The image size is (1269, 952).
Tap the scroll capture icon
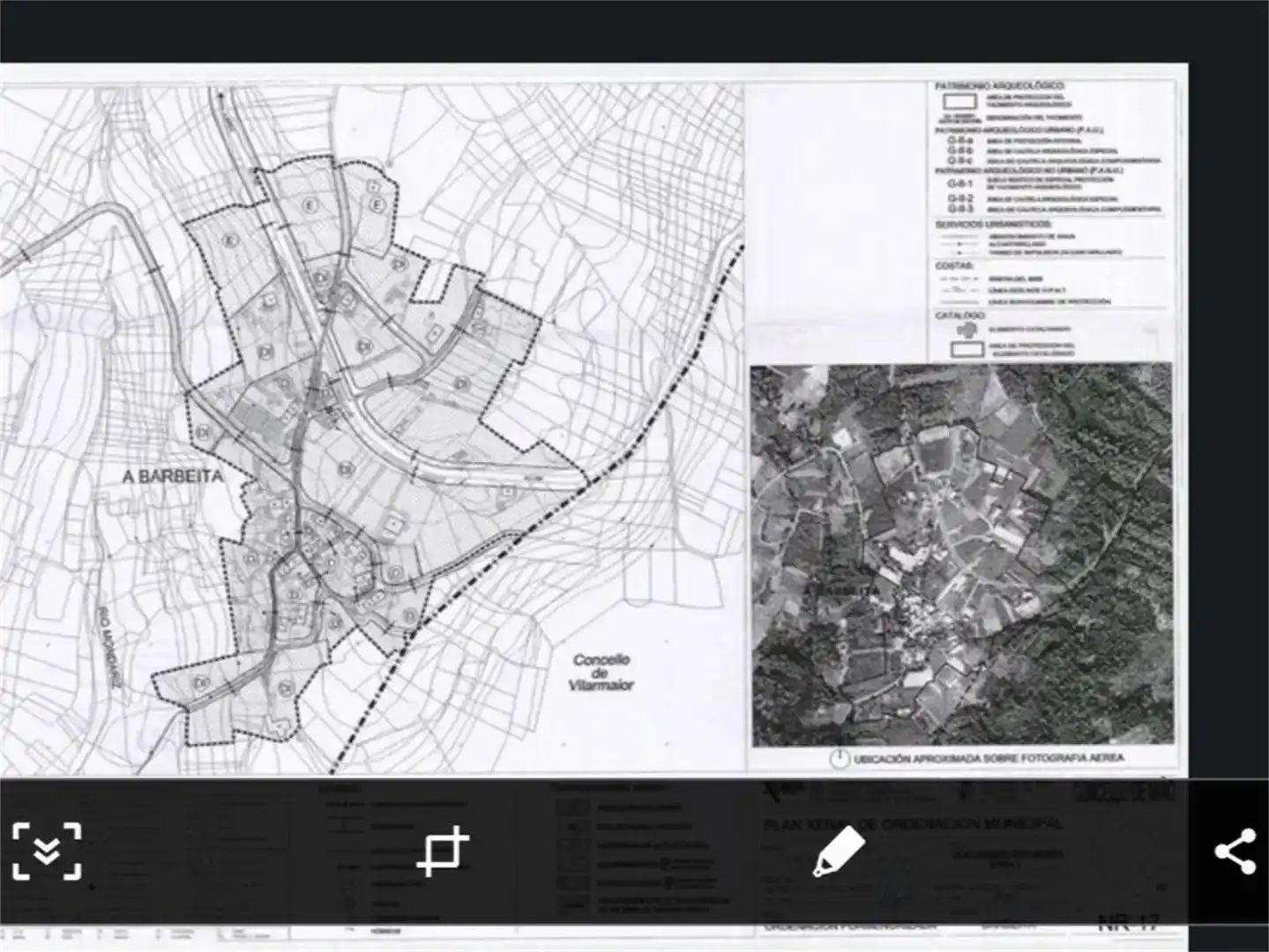(47, 851)
